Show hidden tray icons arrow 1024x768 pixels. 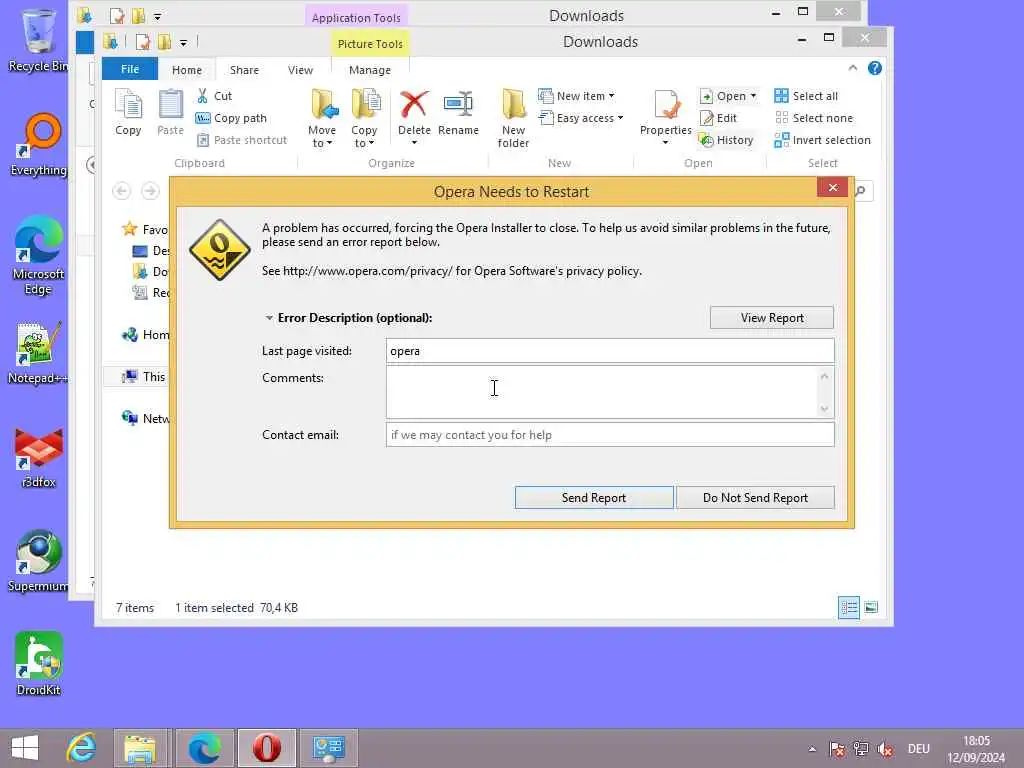812,749
